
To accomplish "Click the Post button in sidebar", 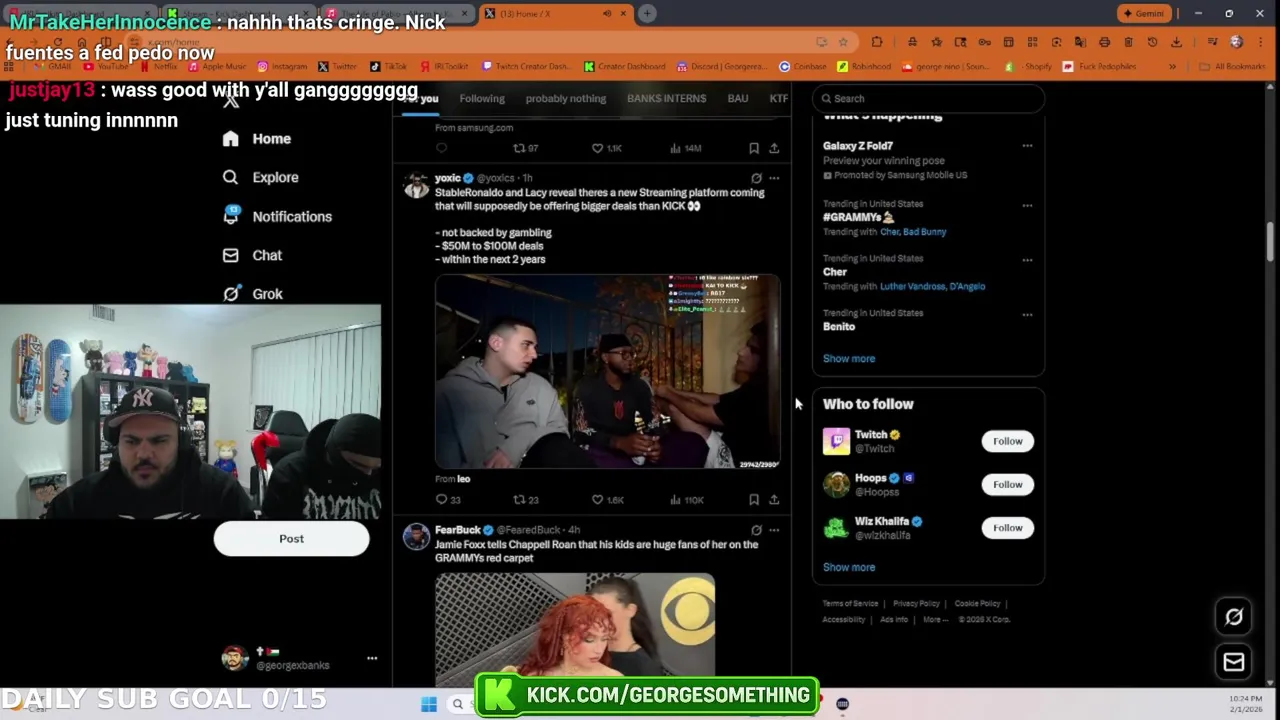I will coord(291,539).
